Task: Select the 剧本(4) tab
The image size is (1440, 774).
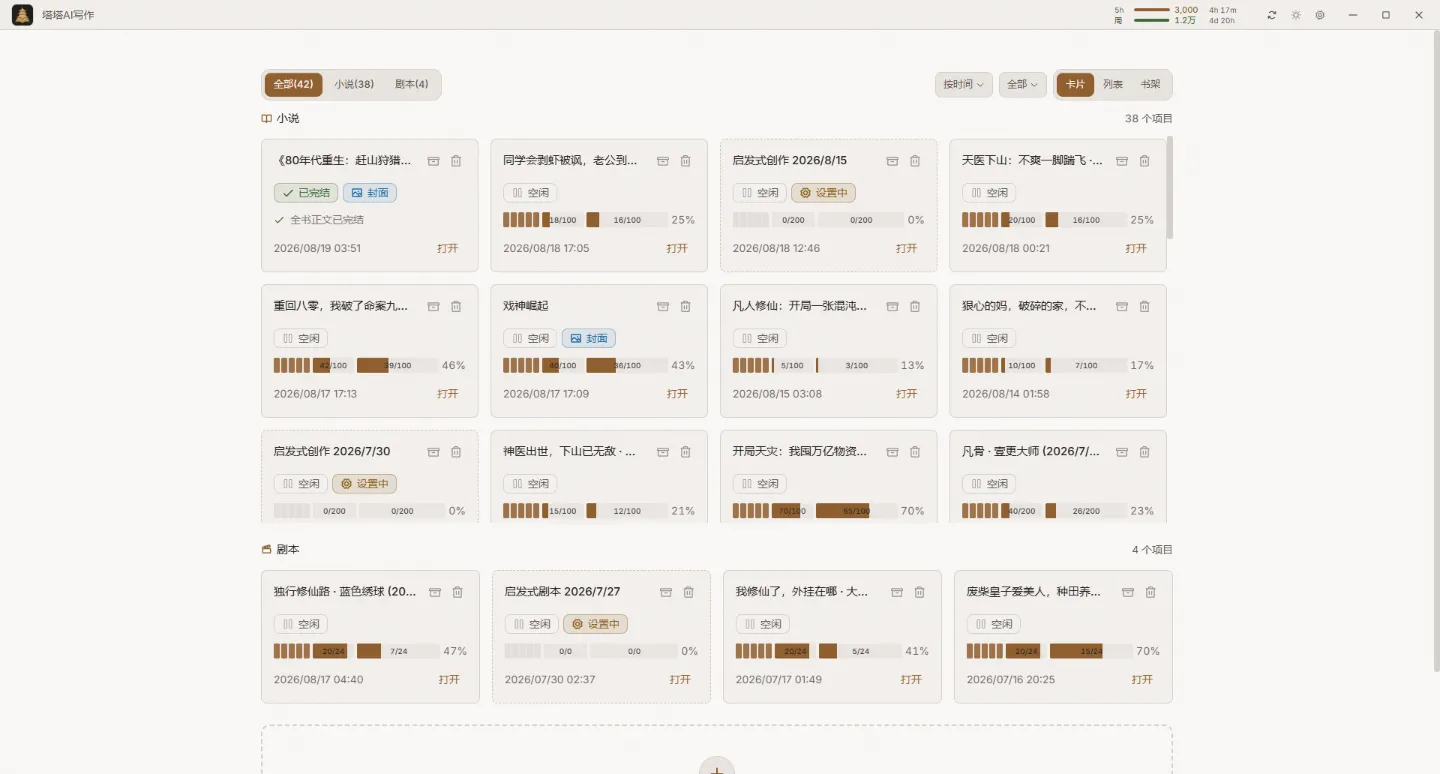Action: (412, 85)
